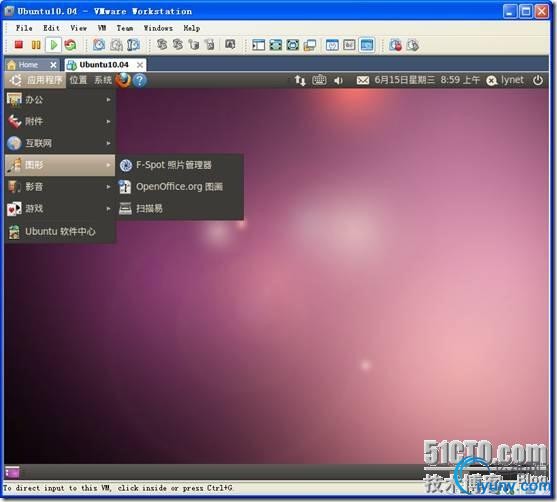This screenshot has width=557, height=502.
Task: Expand the 互联网 Internet submenu
Action: [x=60, y=143]
